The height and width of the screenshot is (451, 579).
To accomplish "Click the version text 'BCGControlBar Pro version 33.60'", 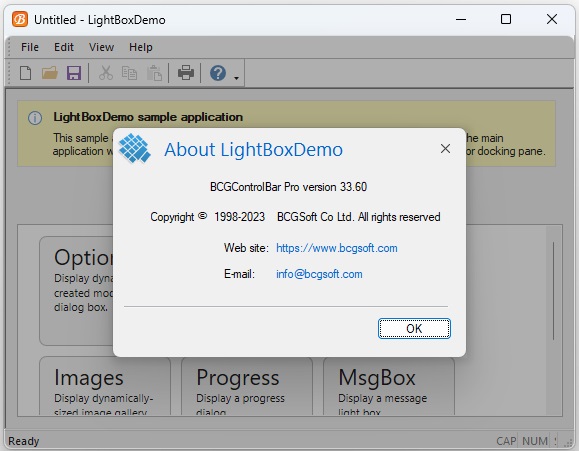I will coord(288,187).
